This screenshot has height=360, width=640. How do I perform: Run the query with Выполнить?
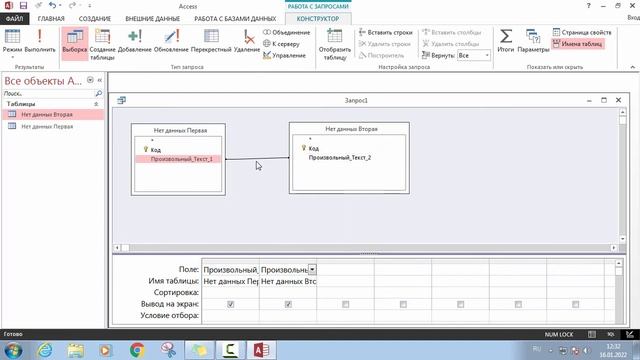pyautogui.click(x=40, y=42)
